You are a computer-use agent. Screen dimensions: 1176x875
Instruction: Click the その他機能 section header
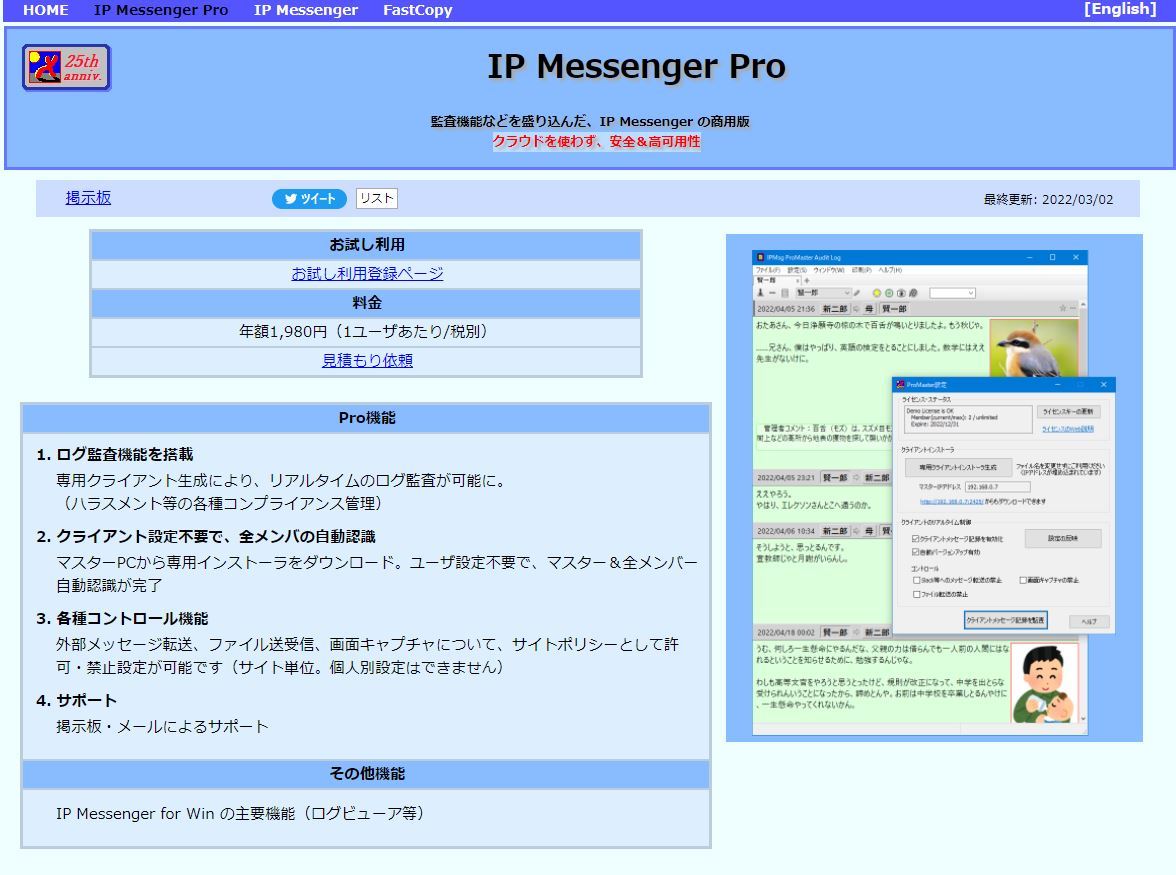pyautogui.click(x=367, y=774)
